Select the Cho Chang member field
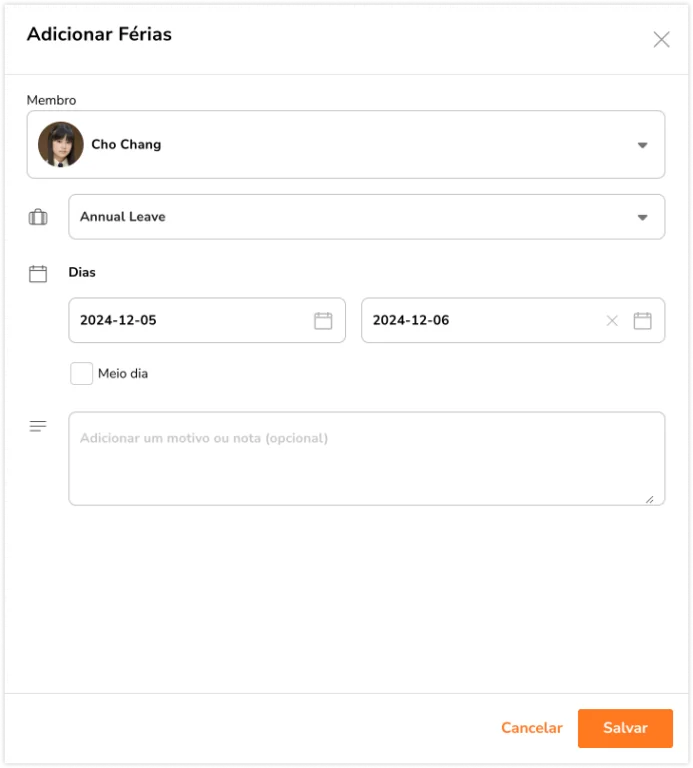This screenshot has height=768, width=693. click(346, 144)
